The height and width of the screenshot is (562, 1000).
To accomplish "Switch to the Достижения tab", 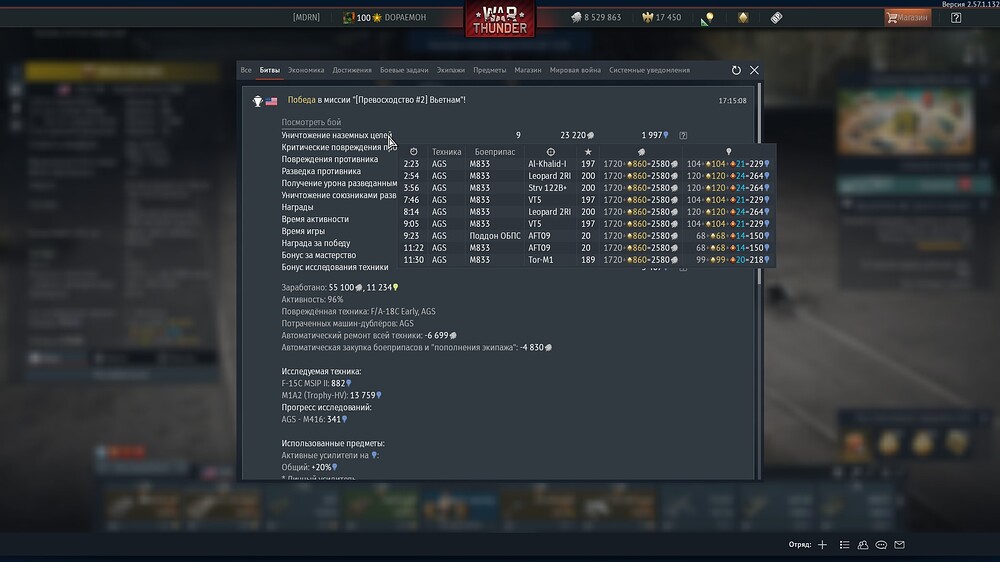I will [x=352, y=70].
